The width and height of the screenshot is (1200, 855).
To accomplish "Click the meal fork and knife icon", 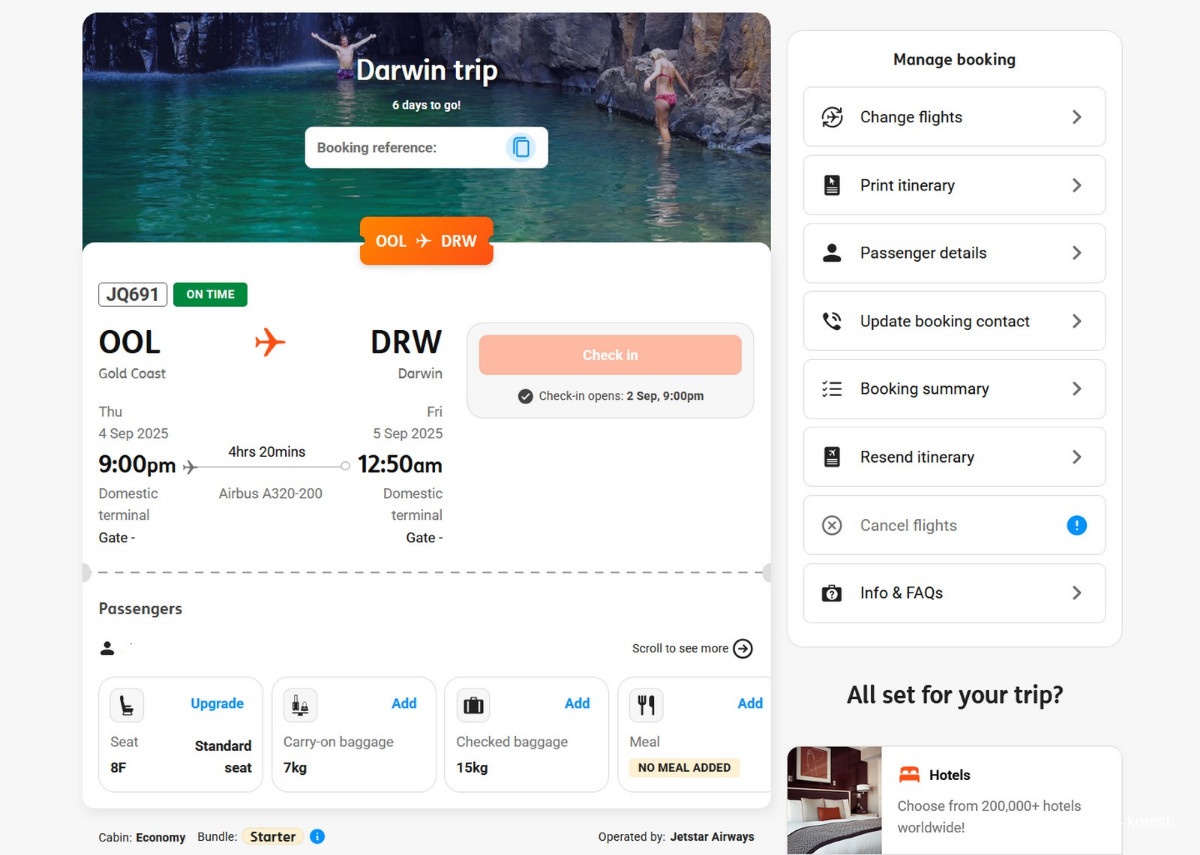I will (x=646, y=705).
